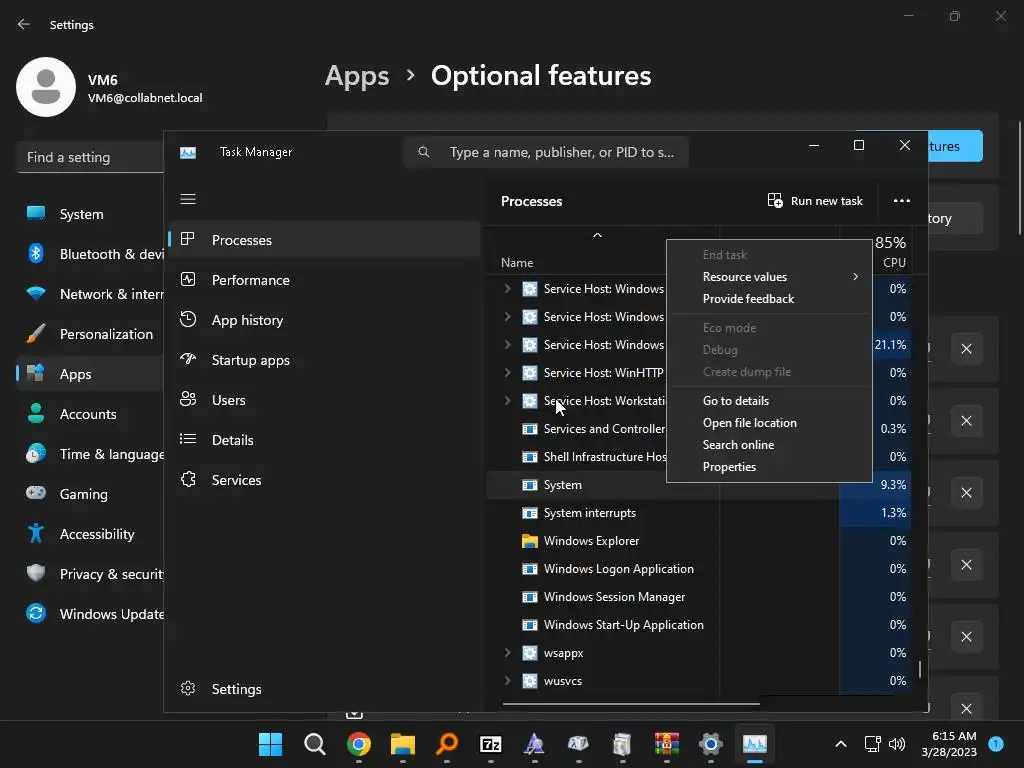Collapse column sort chevron above Name header
The width and height of the screenshot is (1024, 768).
(597, 235)
